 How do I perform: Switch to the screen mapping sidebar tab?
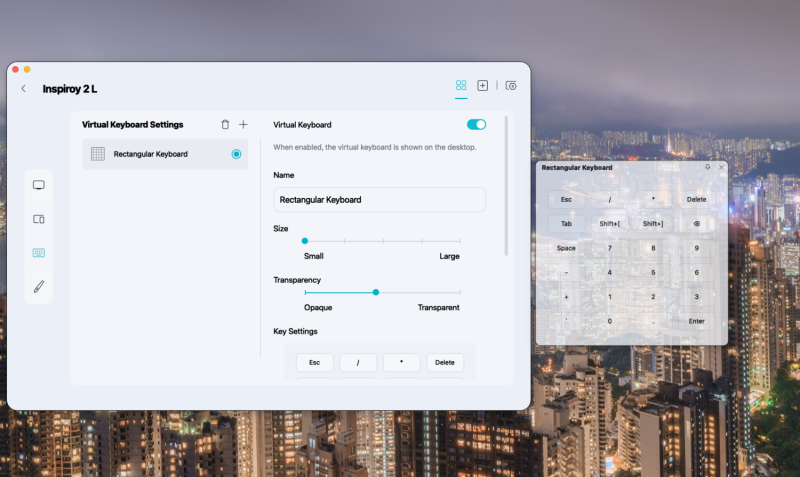[39, 219]
